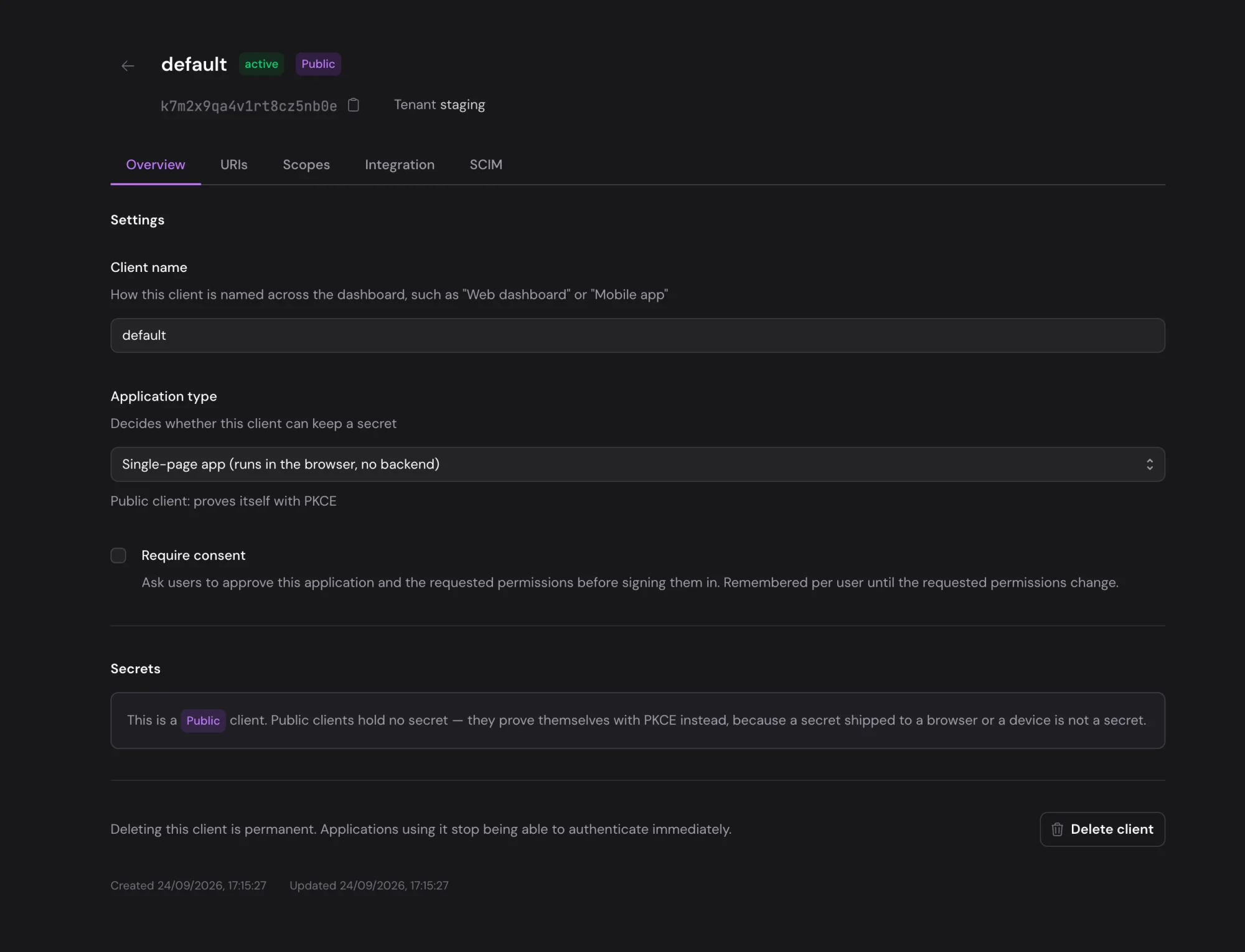This screenshot has width=1245, height=952.
Task: Click the 'default' page title
Action: tap(194, 65)
